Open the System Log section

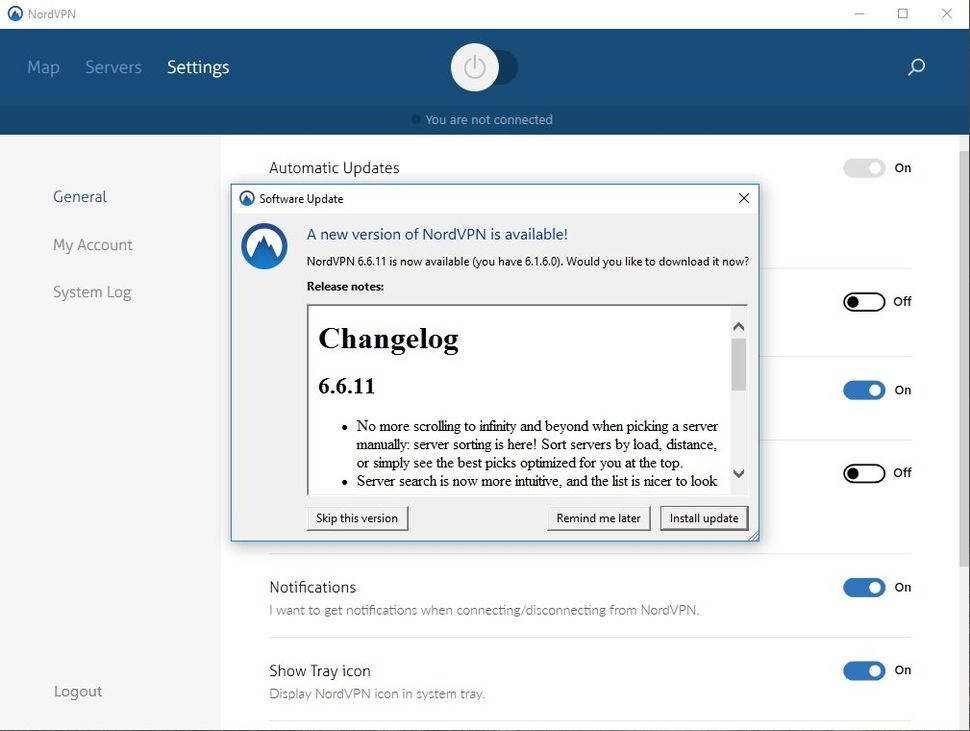click(91, 291)
